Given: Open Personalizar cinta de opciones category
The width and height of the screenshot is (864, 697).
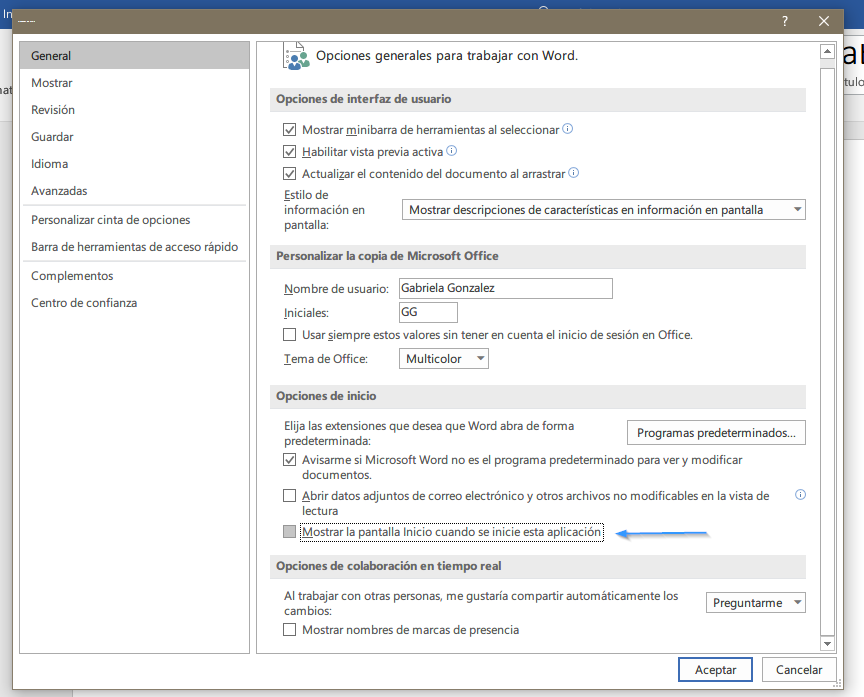Looking at the screenshot, I should pos(134,220).
